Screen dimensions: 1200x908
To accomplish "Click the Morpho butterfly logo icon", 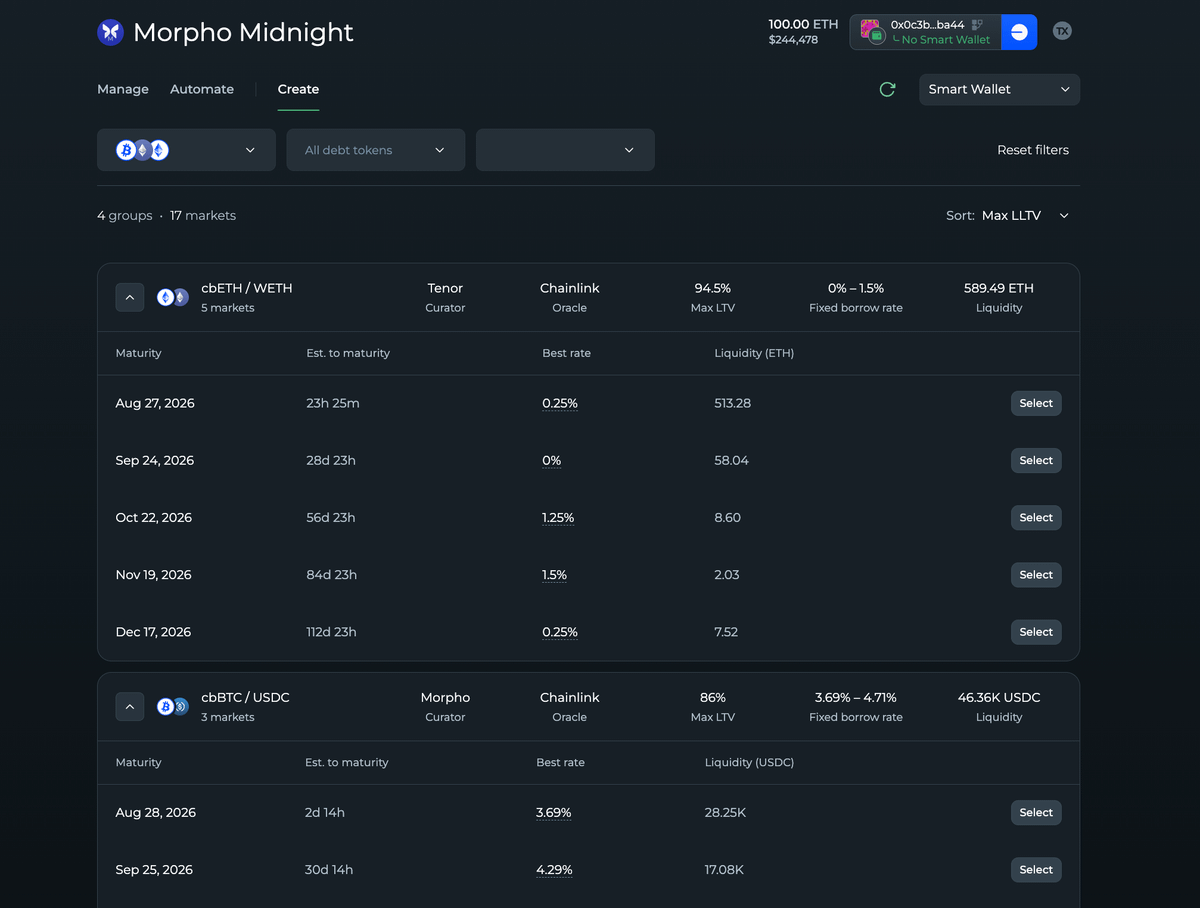I will [x=110, y=32].
